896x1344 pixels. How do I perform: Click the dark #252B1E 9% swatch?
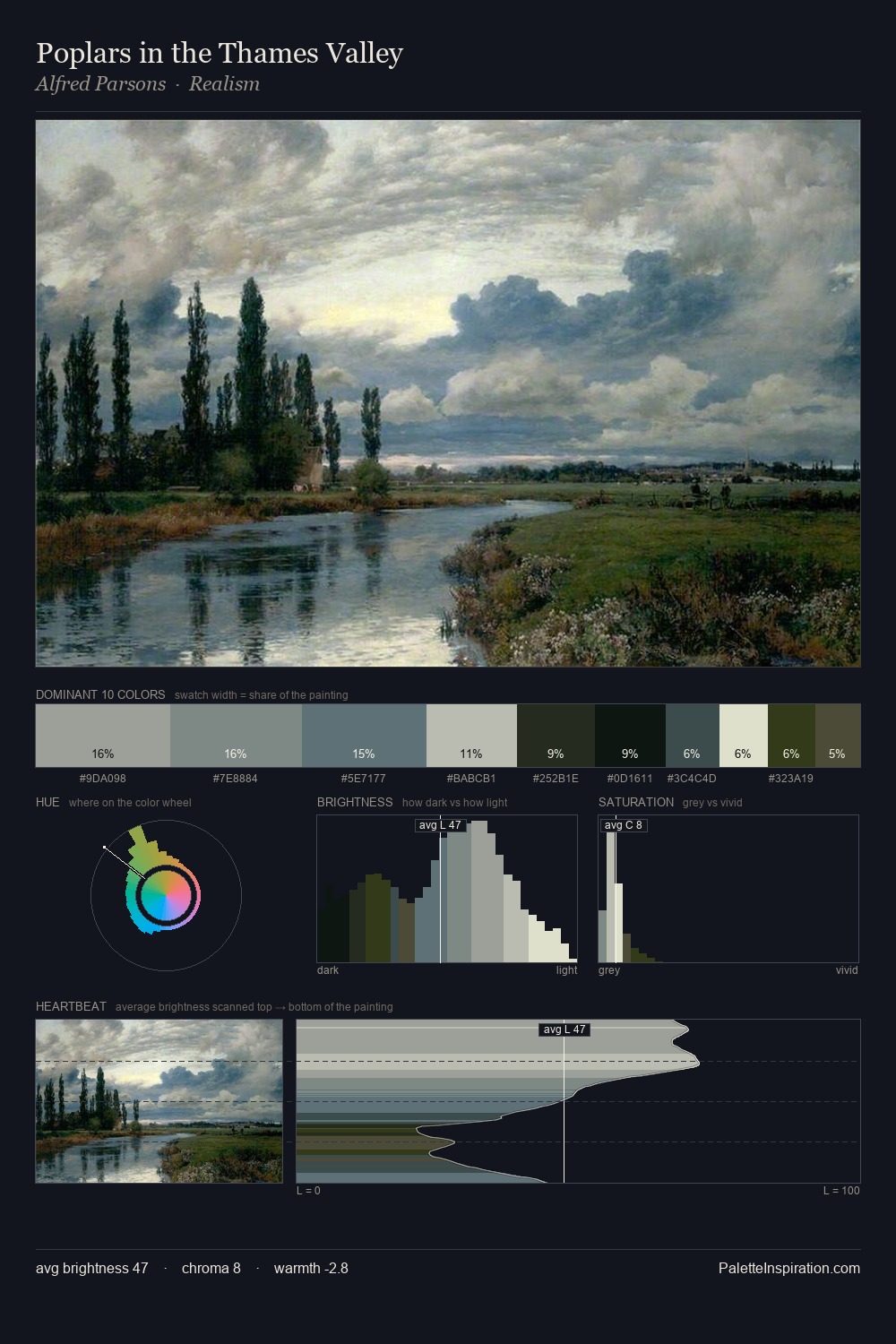pos(556,736)
